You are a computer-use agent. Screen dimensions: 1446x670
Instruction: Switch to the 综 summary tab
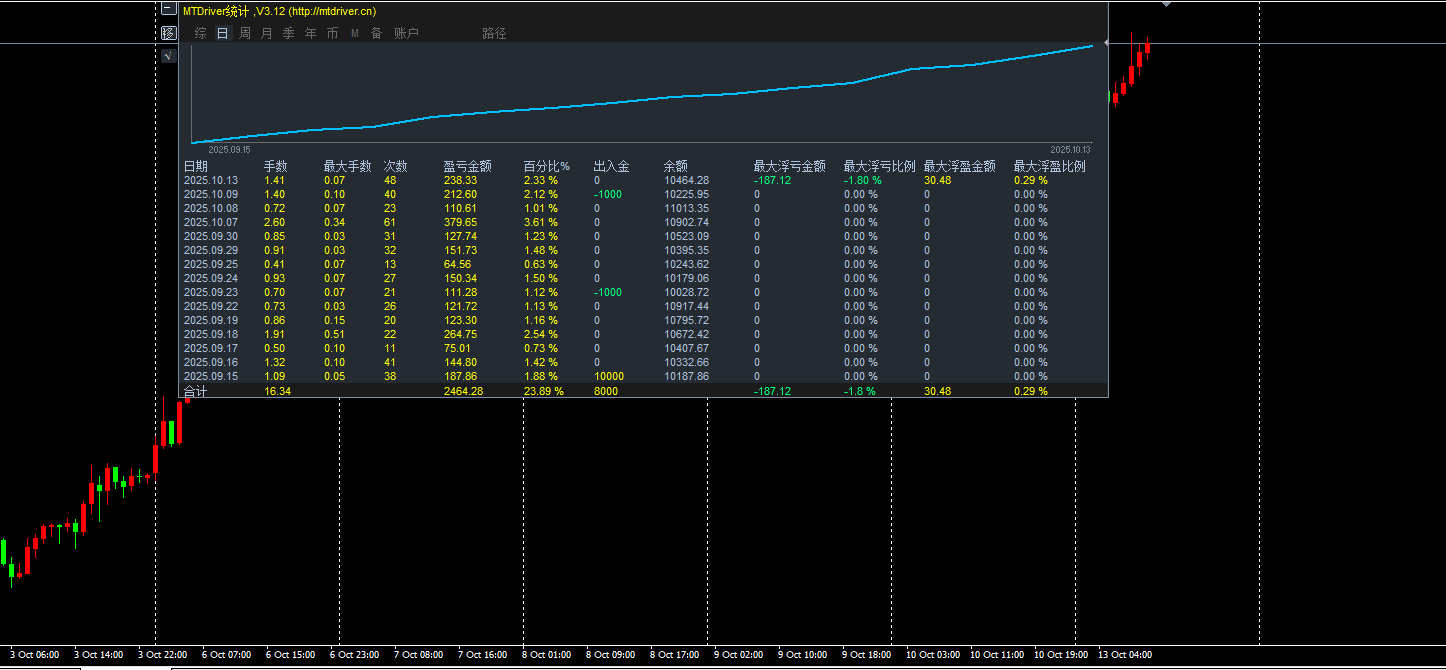[x=201, y=33]
